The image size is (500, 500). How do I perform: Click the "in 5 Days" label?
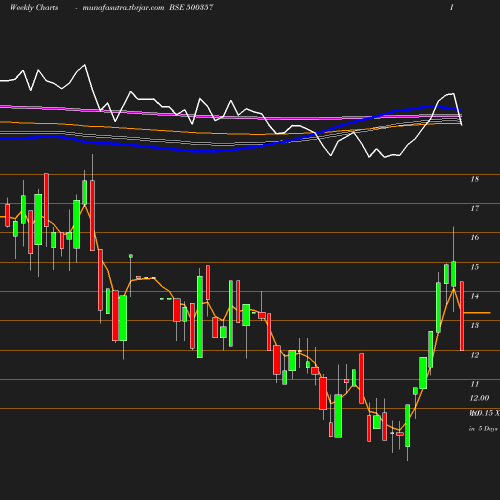tap(483, 429)
